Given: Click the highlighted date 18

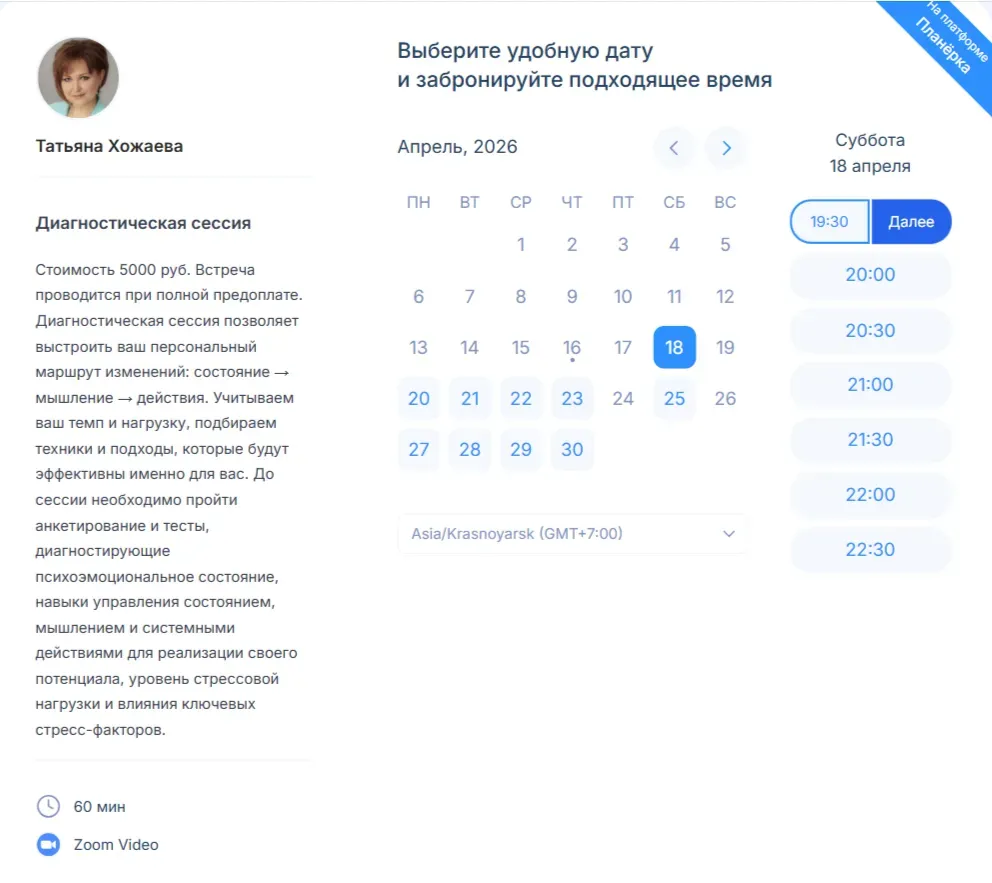Looking at the screenshot, I should tap(674, 346).
